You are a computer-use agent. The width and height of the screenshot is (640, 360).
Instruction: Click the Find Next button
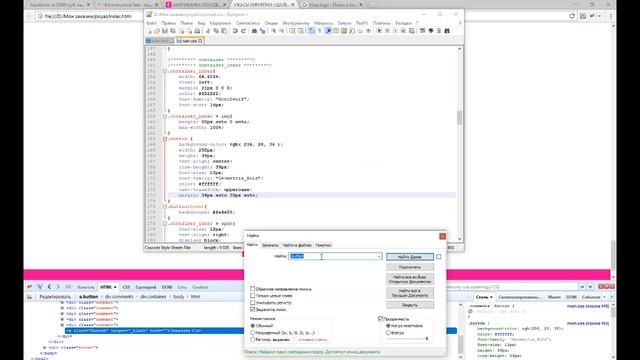[x=410, y=257]
